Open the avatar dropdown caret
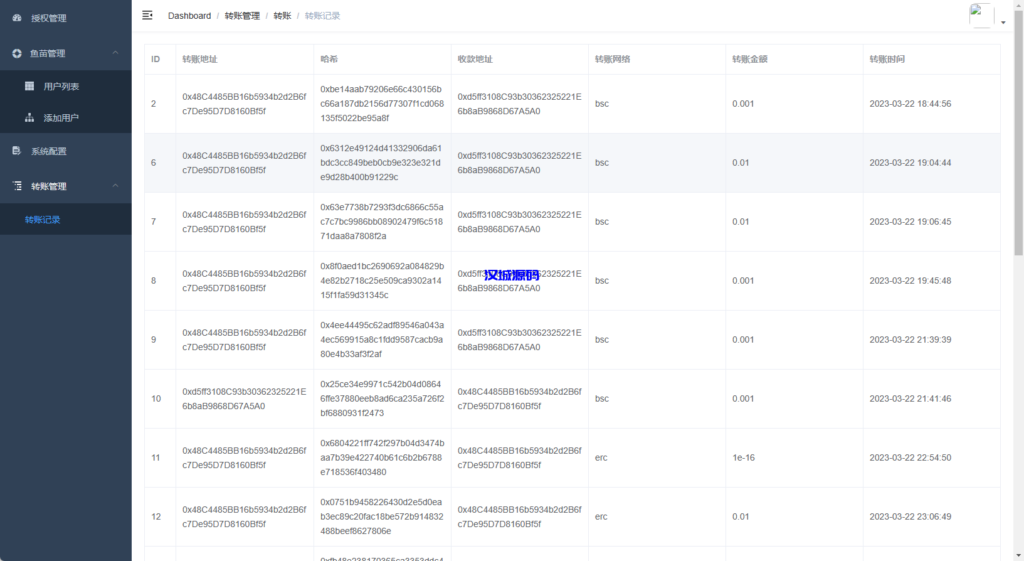The height and width of the screenshot is (561, 1024). (x=1003, y=22)
